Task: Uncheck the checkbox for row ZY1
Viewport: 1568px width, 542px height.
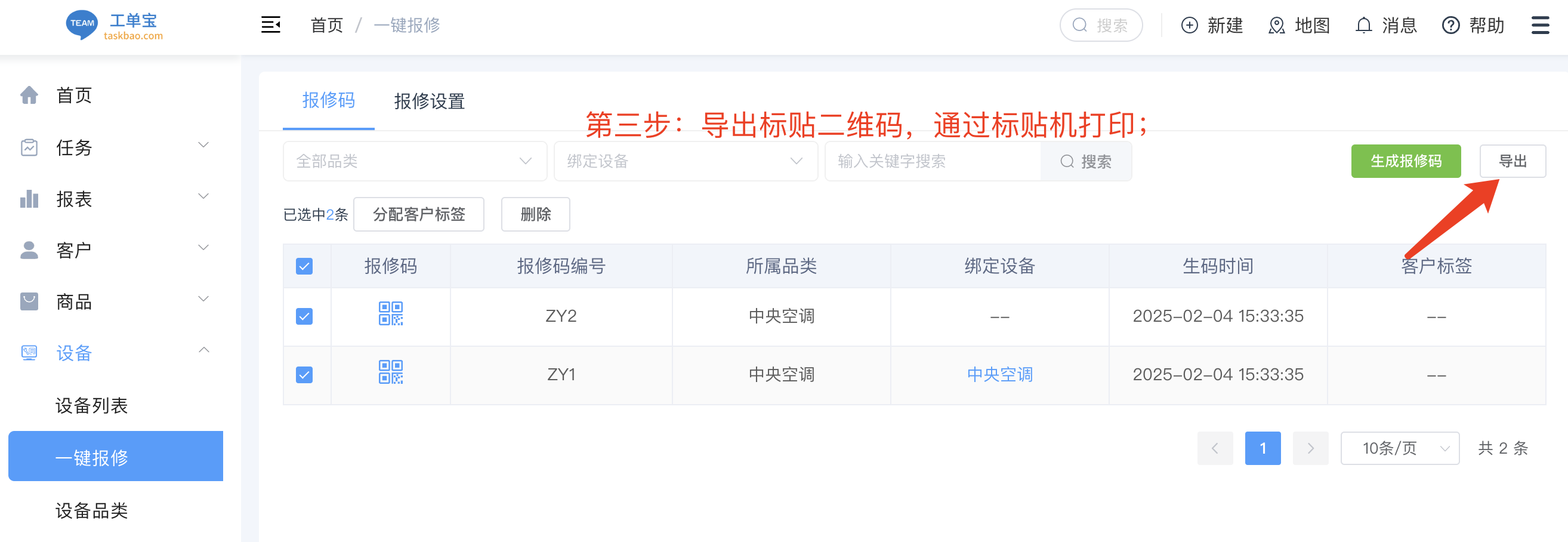Action: pos(304,374)
